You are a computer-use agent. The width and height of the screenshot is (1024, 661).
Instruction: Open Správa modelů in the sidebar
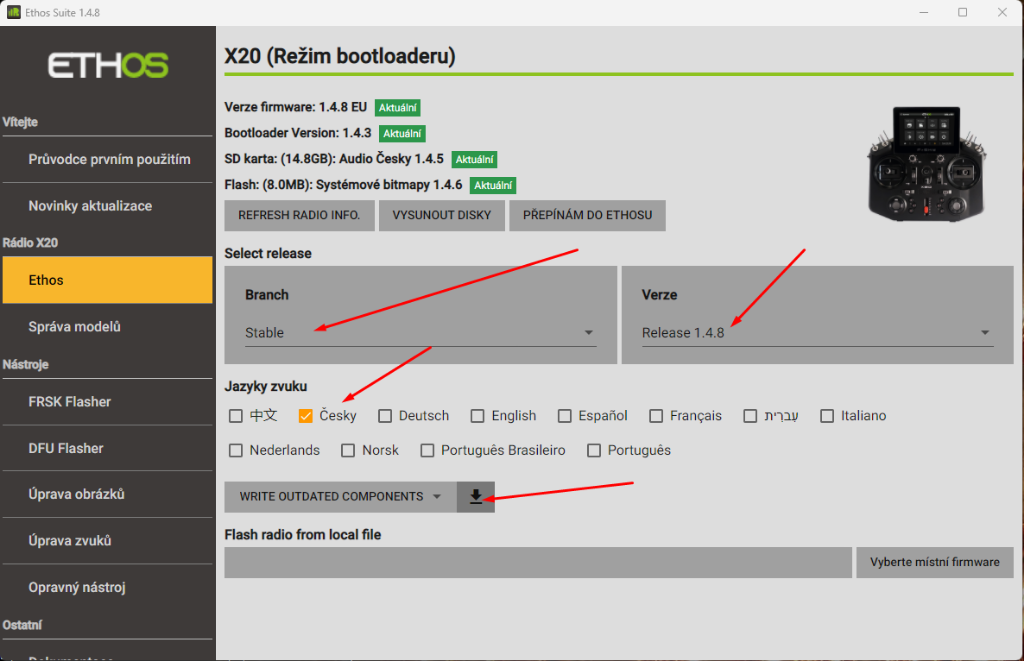click(75, 327)
